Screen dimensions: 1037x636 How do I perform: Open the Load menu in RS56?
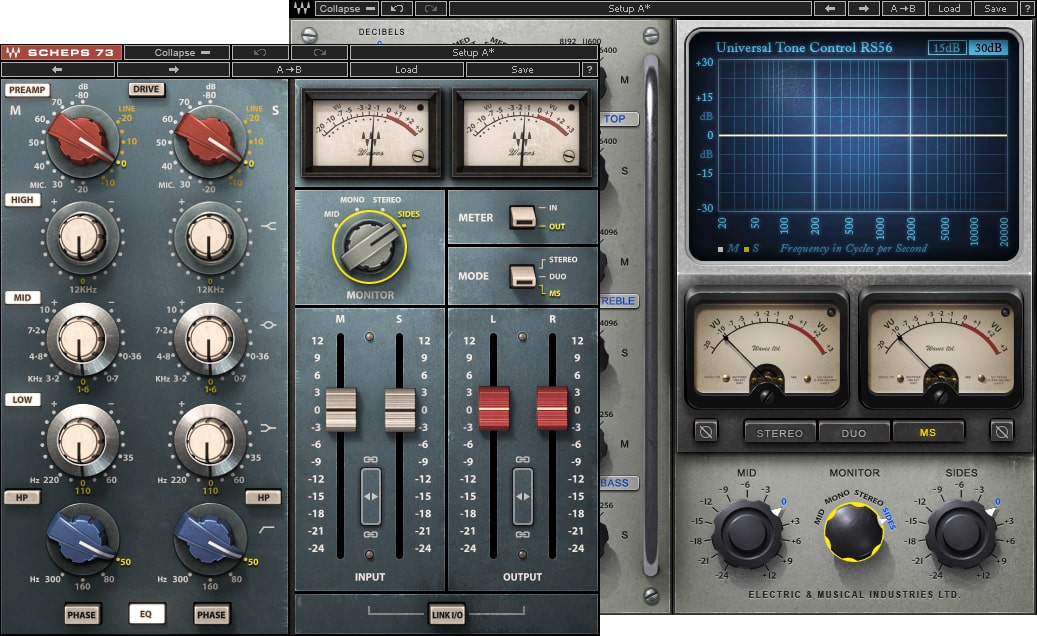(949, 9)
